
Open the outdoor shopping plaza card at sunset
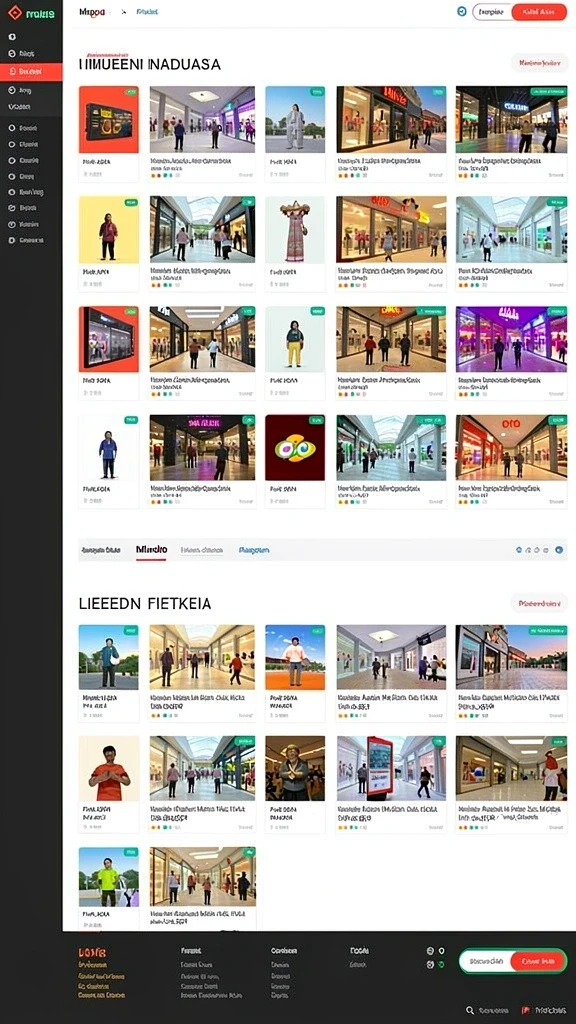[511, 673]
